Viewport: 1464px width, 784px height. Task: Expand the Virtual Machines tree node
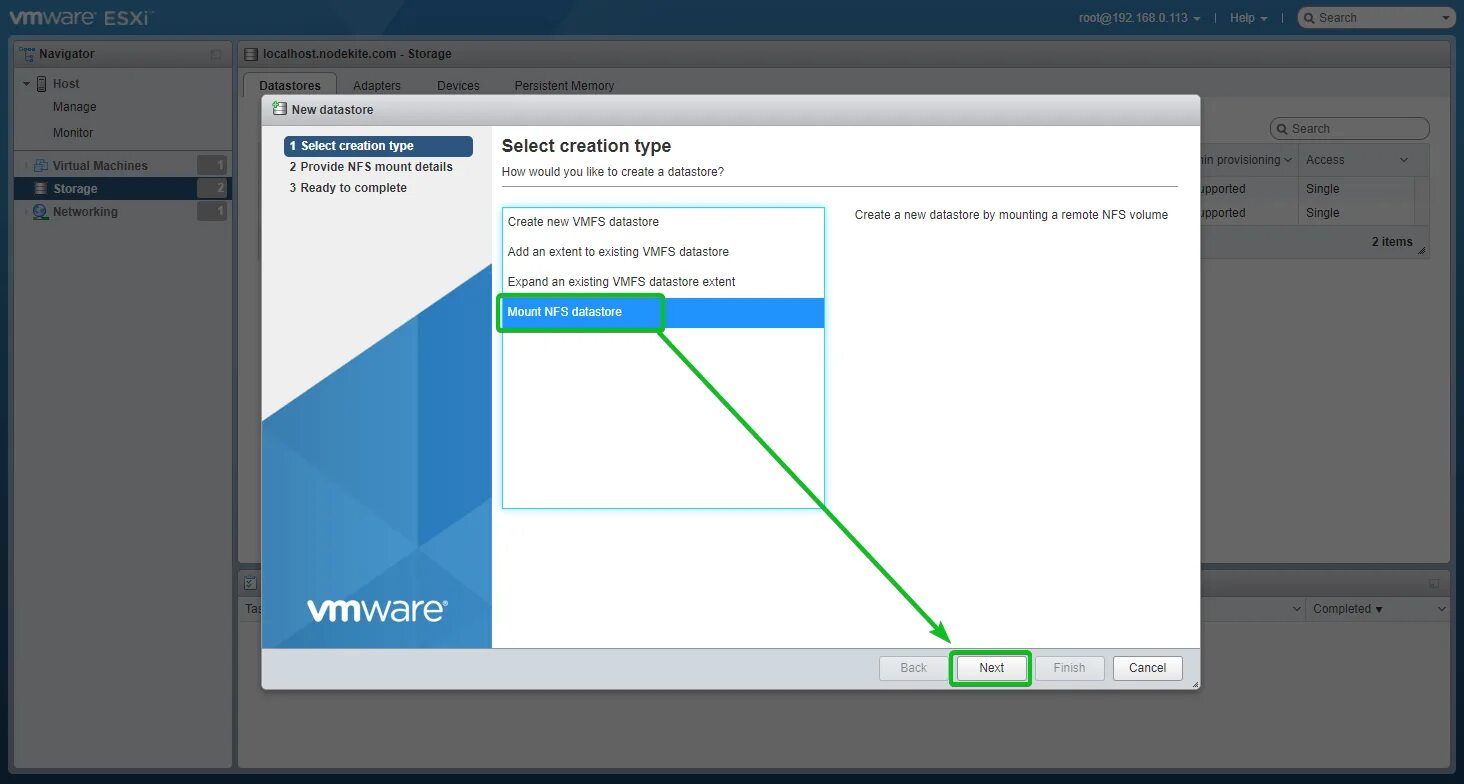click(27, 166)
